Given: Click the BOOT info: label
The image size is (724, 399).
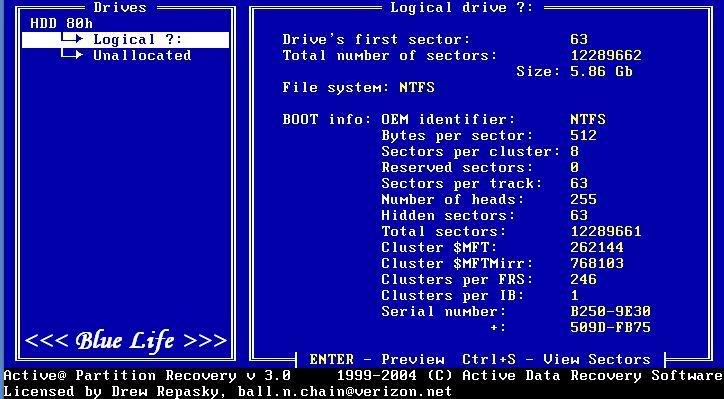Looking at the screenshot, I should coord(327,120).
